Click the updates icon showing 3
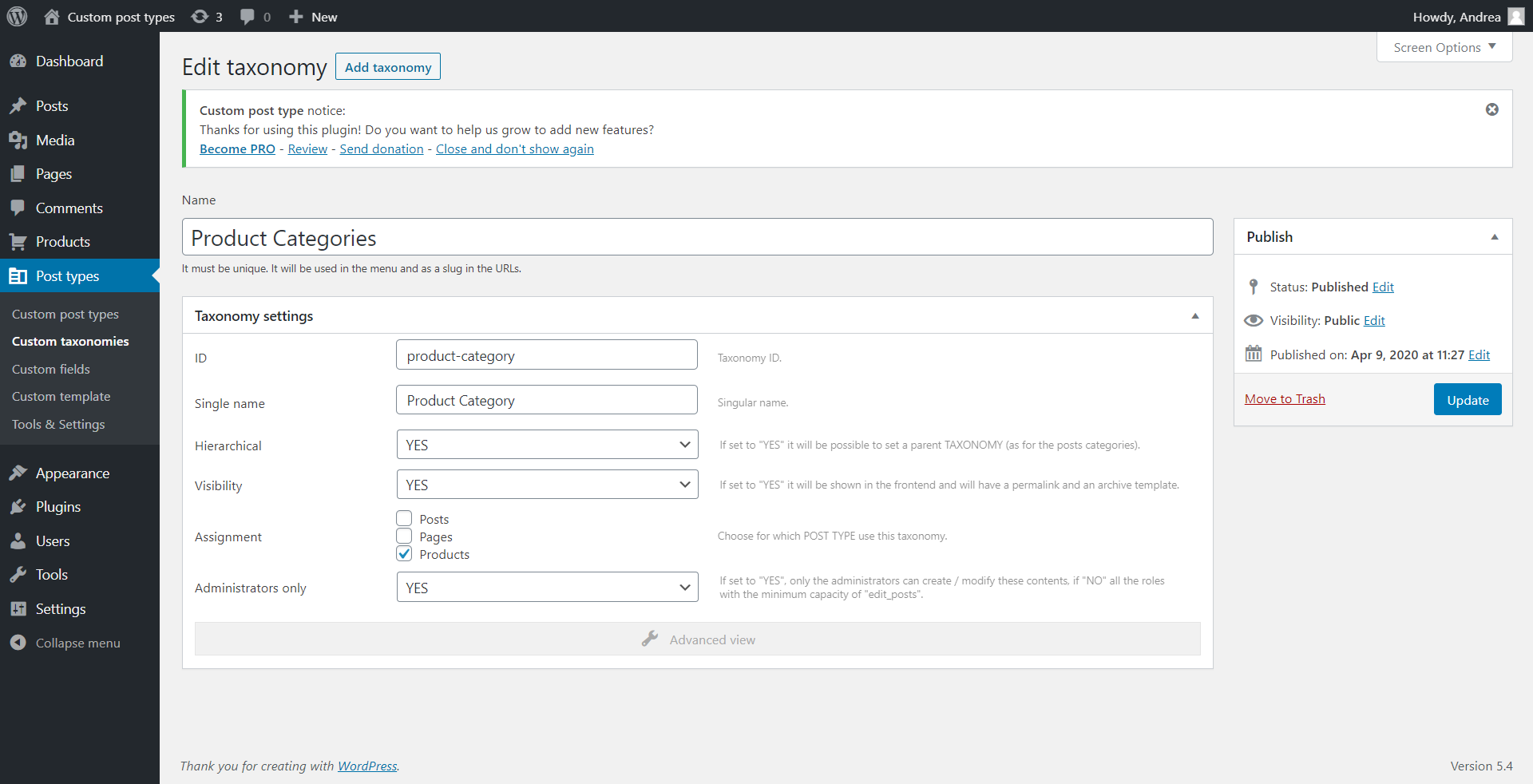This screenshot has height=784, width=1533. (x=200, y=16)
